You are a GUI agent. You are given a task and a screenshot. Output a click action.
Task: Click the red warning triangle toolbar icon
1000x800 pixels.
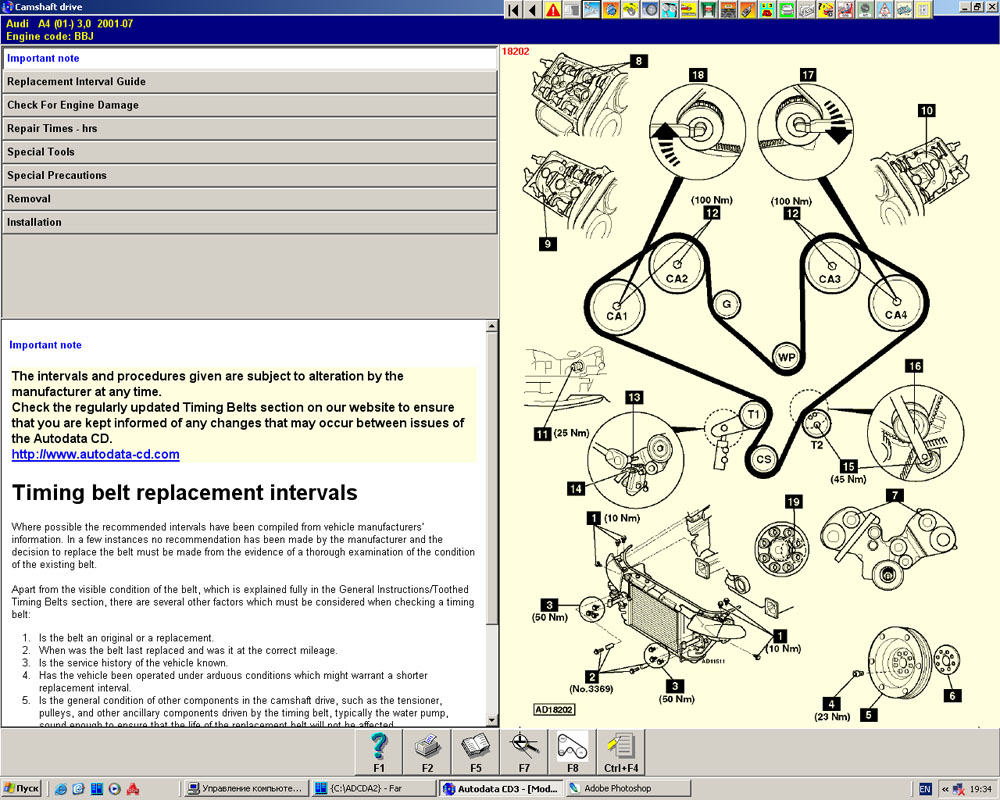(x=552, y=10)
